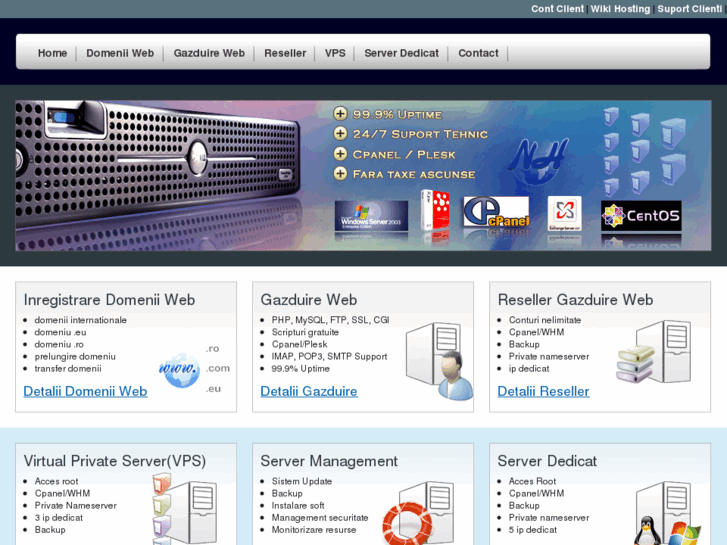The width and height of the screenshot is (727, 545).
Task: Follow the Detalii Gazduire link
Action: pos(309,391)
